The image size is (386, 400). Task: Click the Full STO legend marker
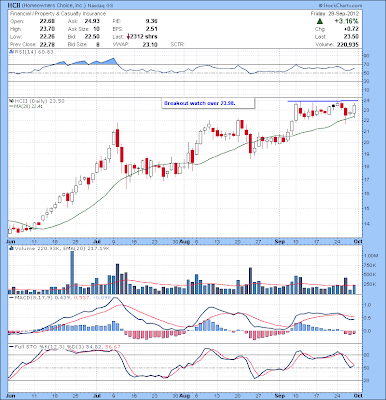point(10,347)
